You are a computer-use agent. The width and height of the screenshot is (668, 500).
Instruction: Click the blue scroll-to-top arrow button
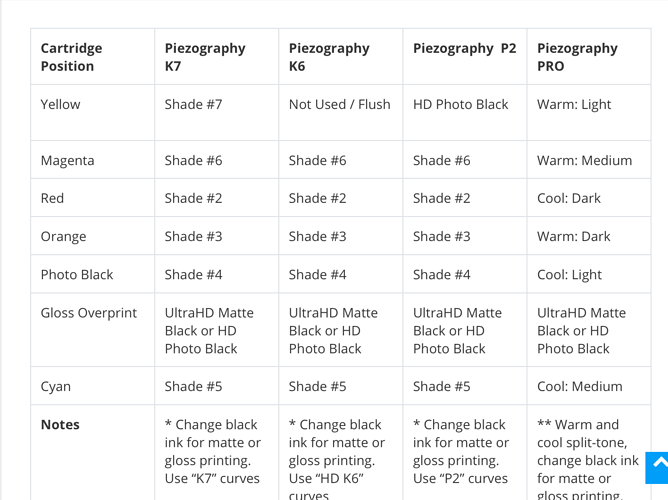[657, 468]
